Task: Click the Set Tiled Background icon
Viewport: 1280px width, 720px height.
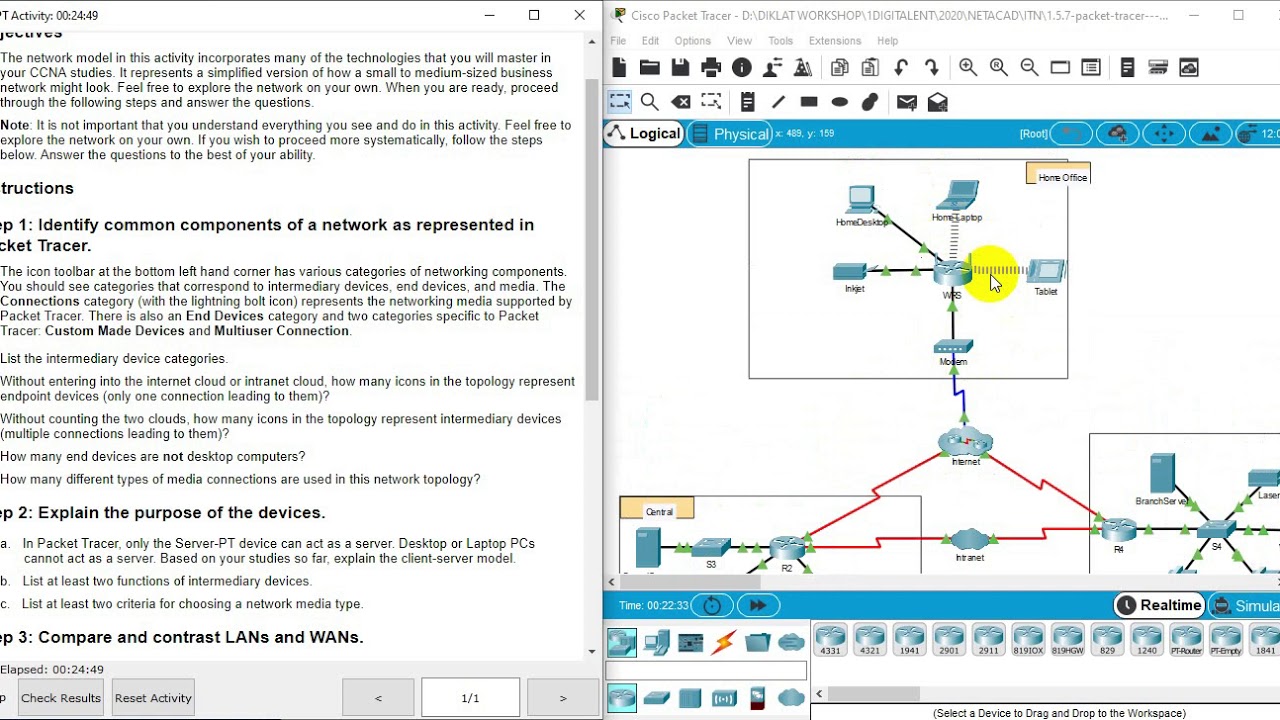Action: click(1210, 134)
